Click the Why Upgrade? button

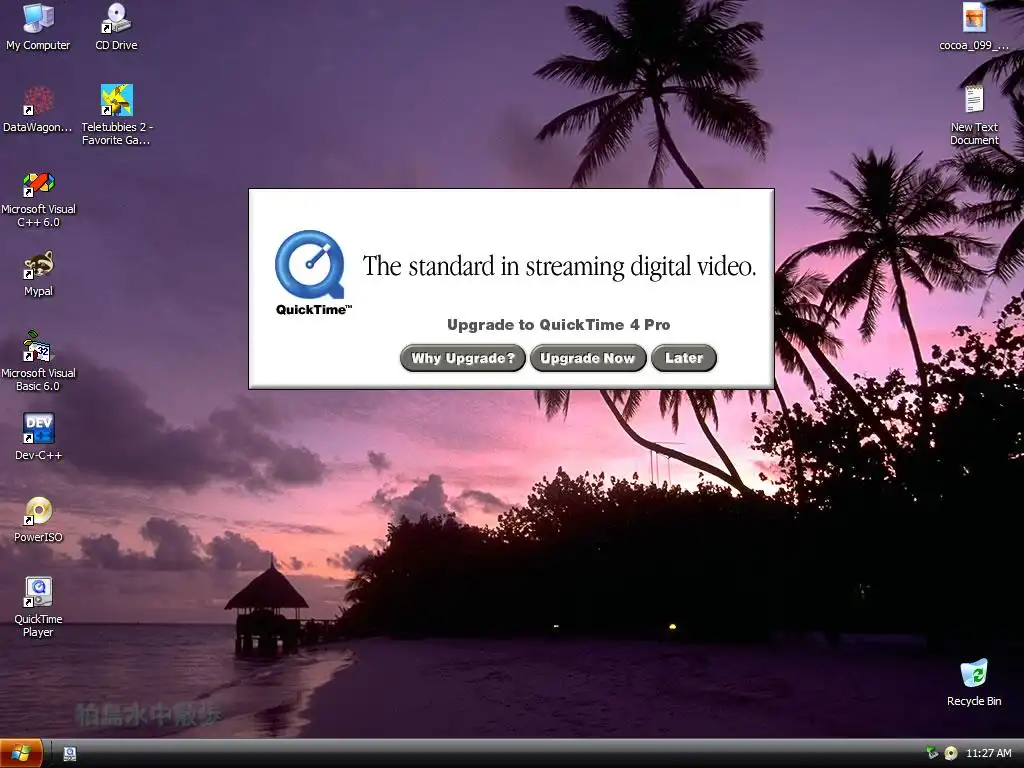pos(462,358)
